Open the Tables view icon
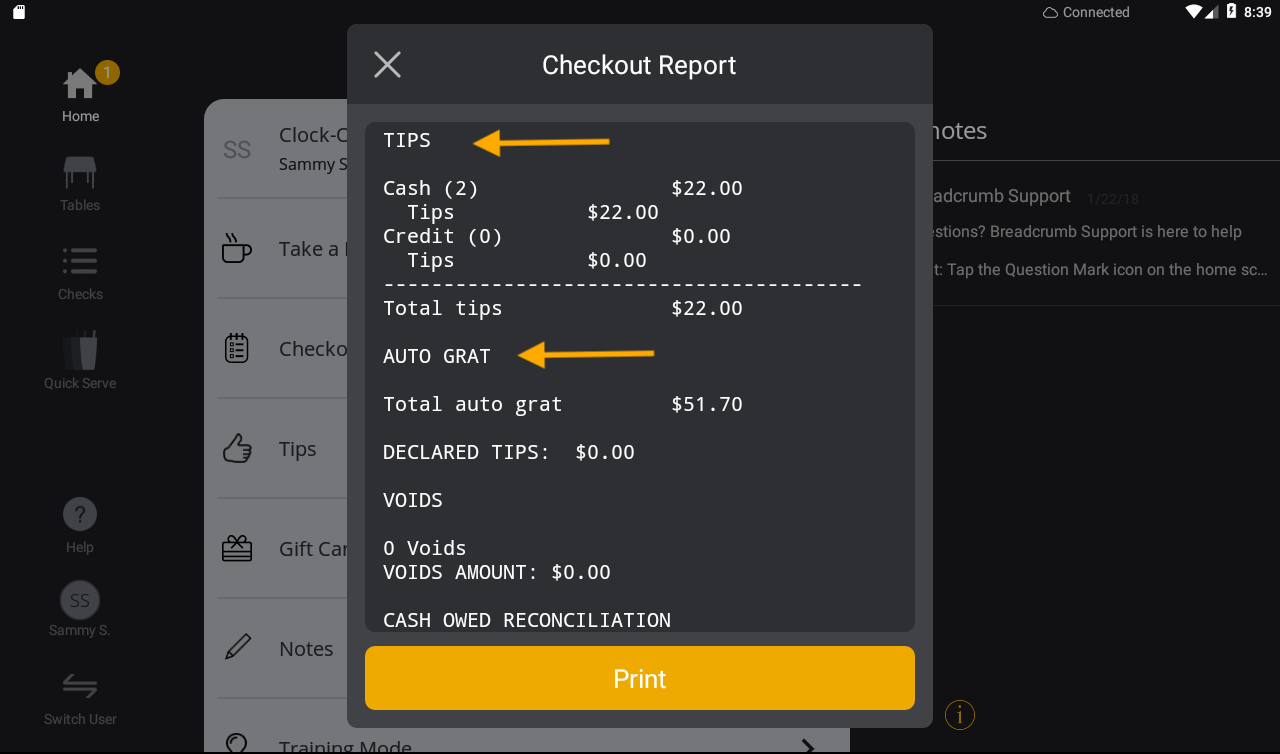1280x754 pixels. (79, 174)
